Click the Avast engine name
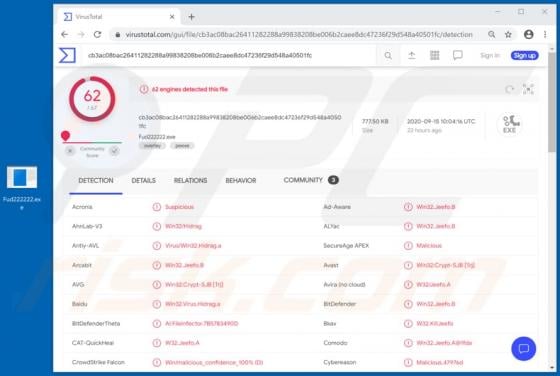The image size is (560, 376). pyautogui.click(x=331, y=265)
